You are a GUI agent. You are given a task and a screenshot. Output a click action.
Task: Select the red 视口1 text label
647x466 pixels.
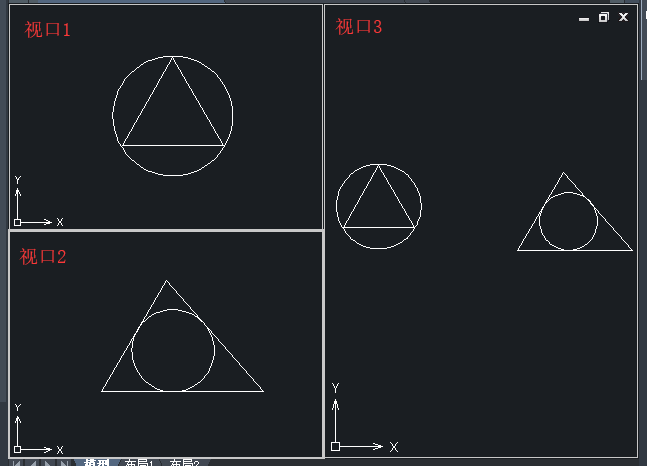[48, 30]
